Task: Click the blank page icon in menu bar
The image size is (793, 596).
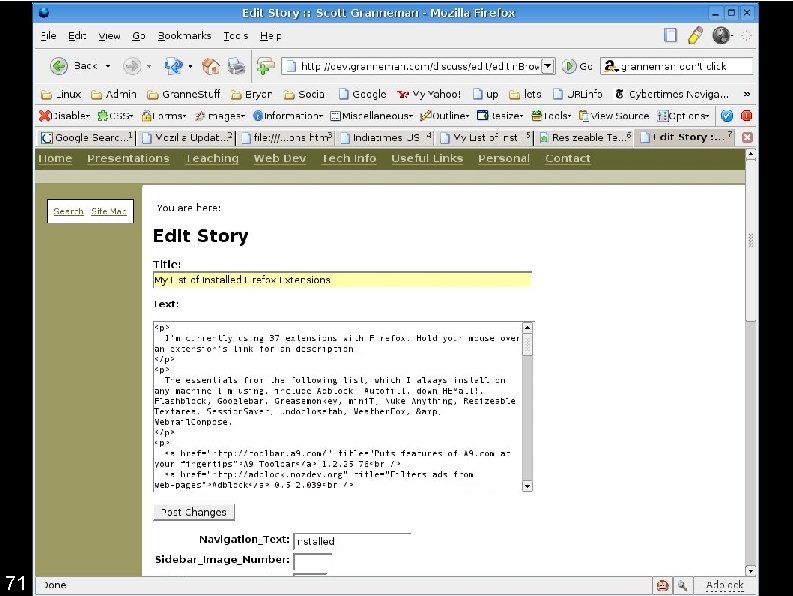Action: coord(670,35)
